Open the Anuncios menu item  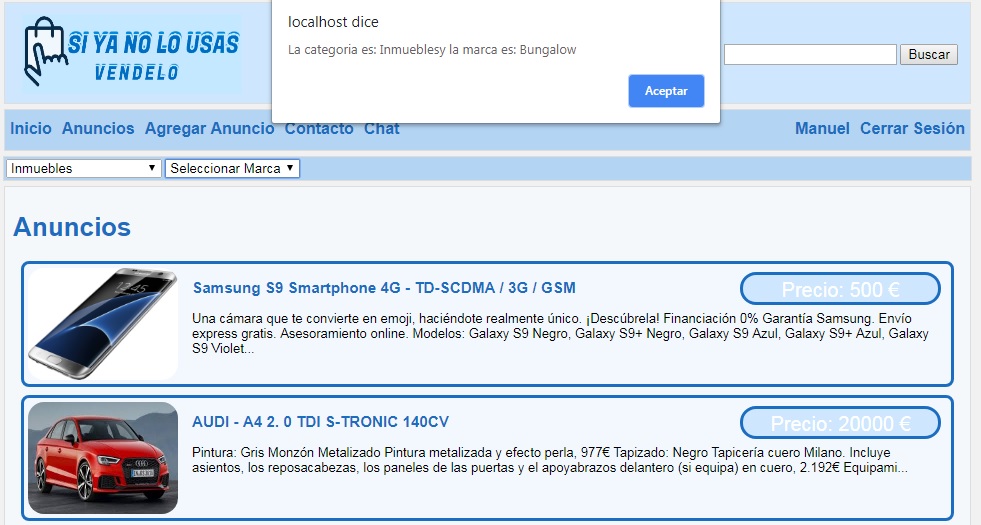tap(98, 129)
